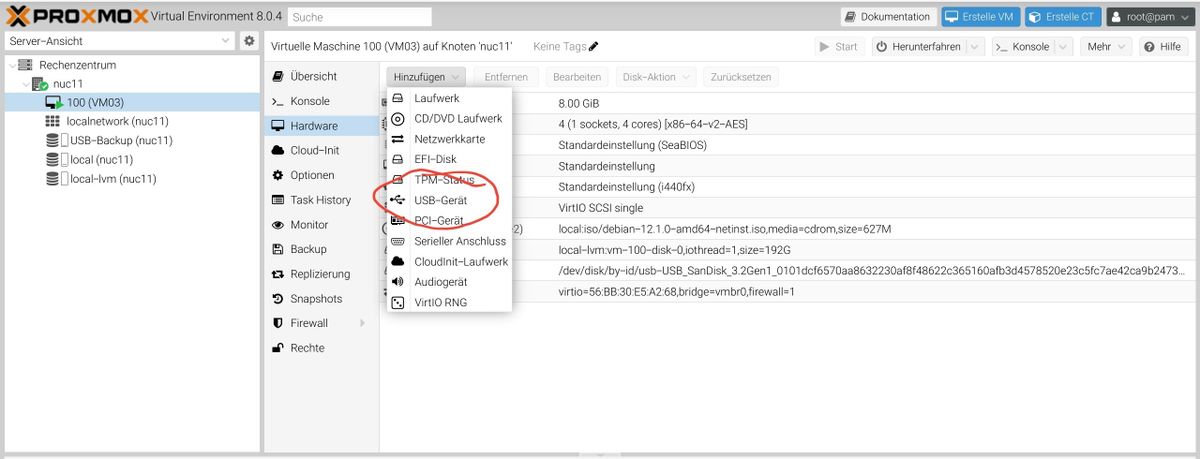The width and height of the screenshot is (1200, 459).
Task: Open the Task History tab
Action: (x=322, y=200)
